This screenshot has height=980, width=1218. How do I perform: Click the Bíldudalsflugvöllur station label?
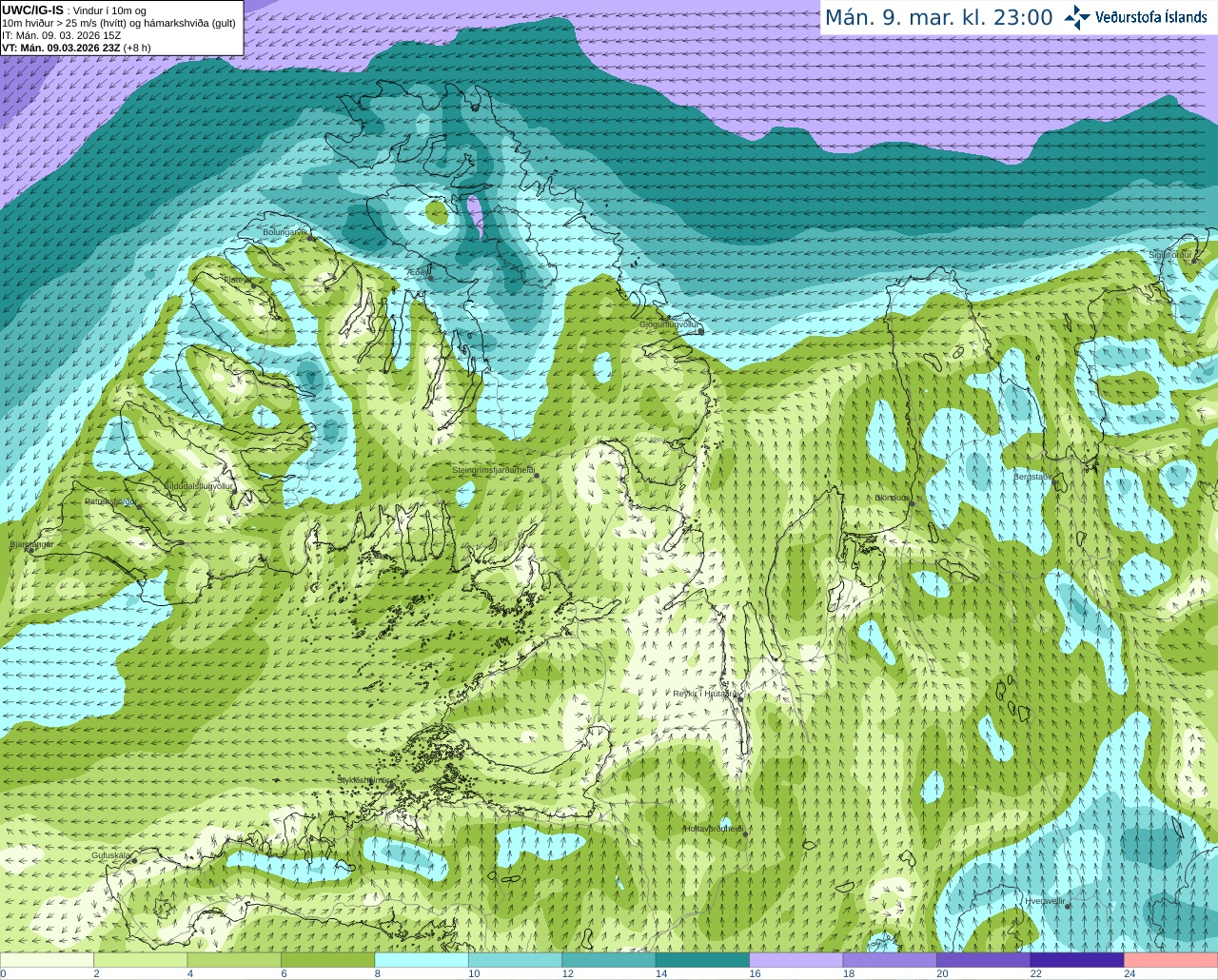click(x=199, y=486)
